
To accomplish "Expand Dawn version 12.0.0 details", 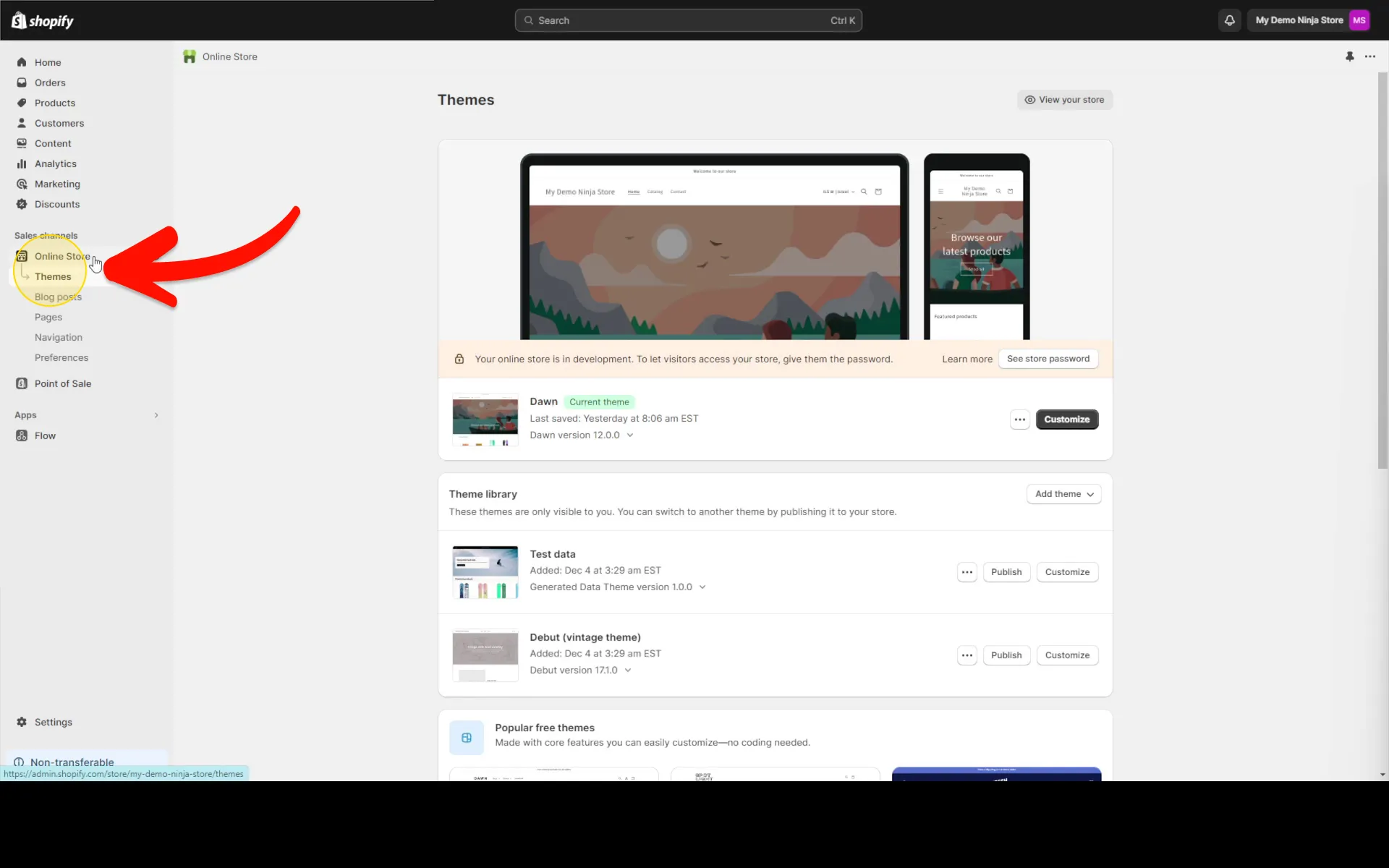I will [630, 435].
